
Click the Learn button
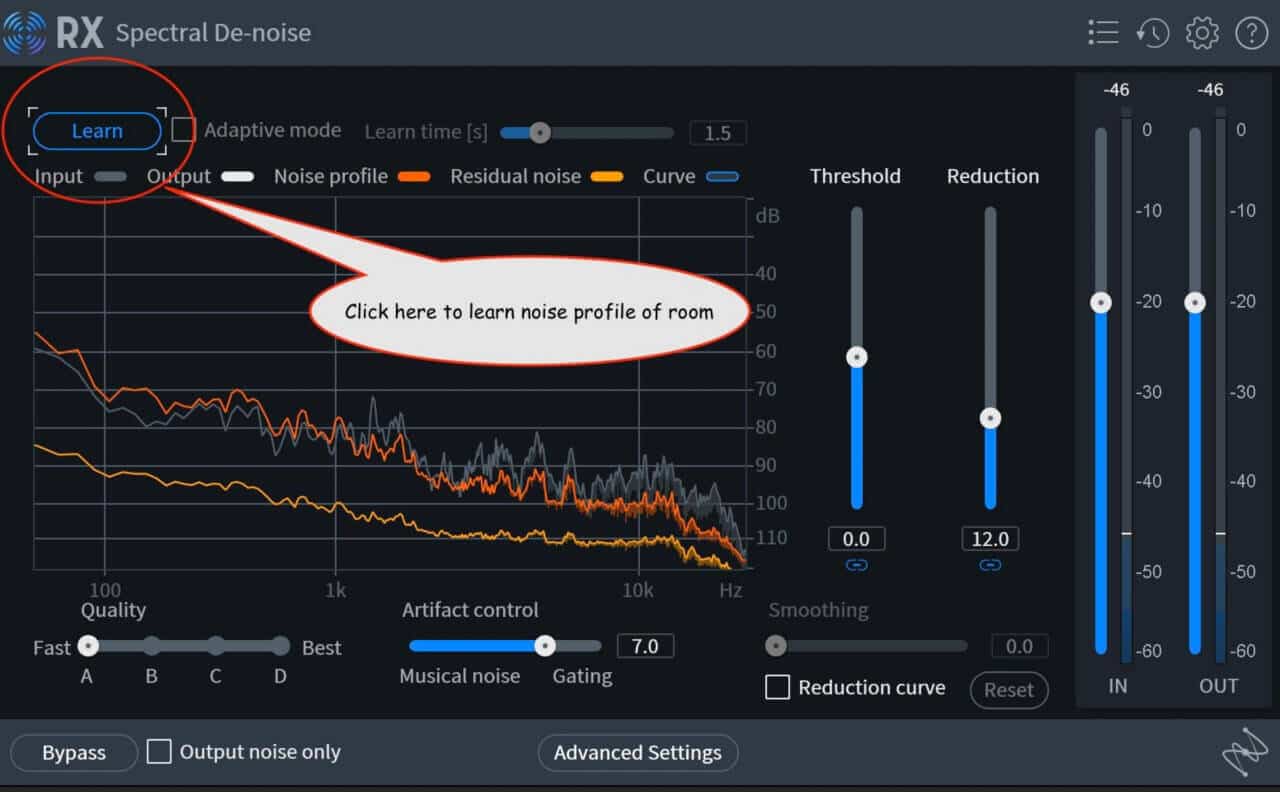coord(97,131)
